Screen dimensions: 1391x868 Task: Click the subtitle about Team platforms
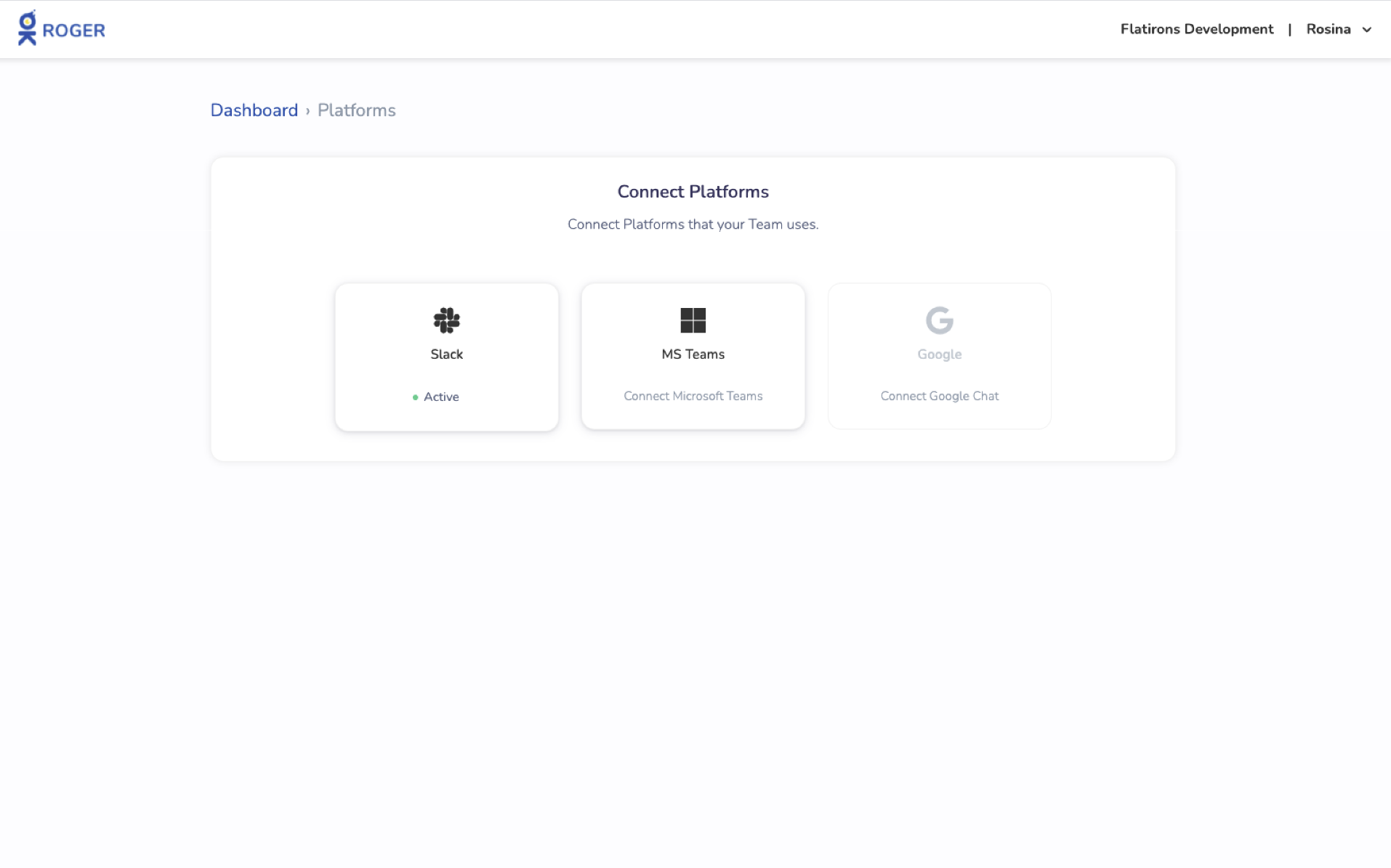point(693,224)
